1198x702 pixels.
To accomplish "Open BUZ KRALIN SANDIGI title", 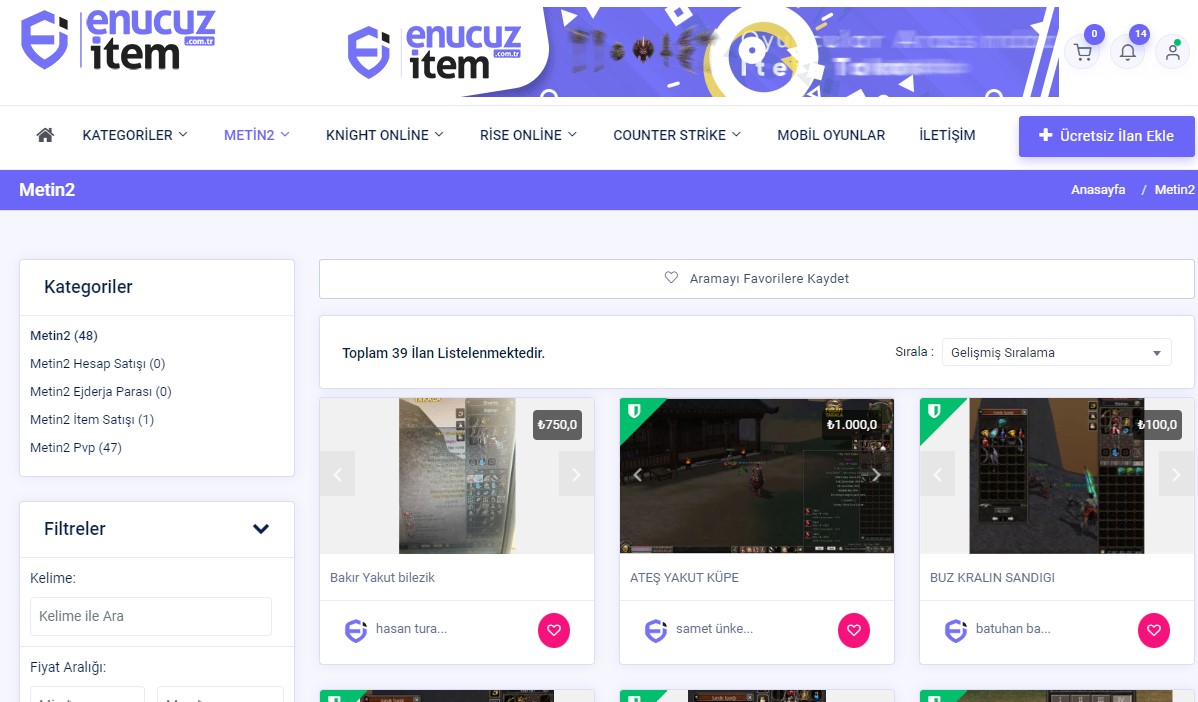I will click(x=992, y=577).
